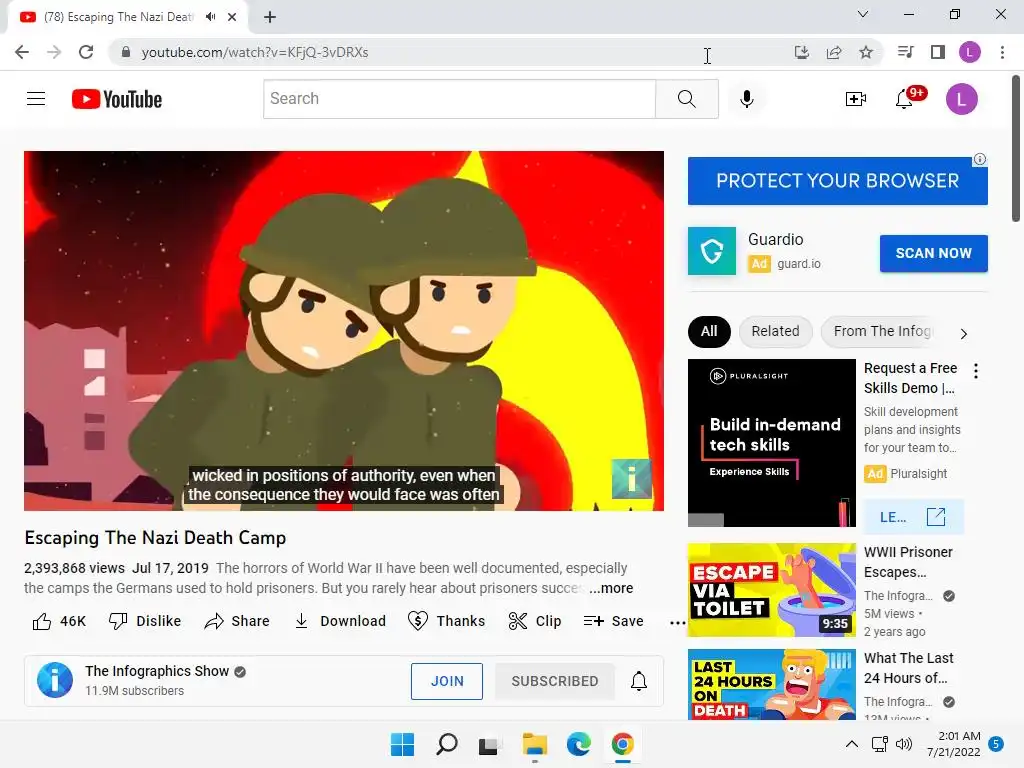Show more filter chips with right chevron

click(963, 334)
